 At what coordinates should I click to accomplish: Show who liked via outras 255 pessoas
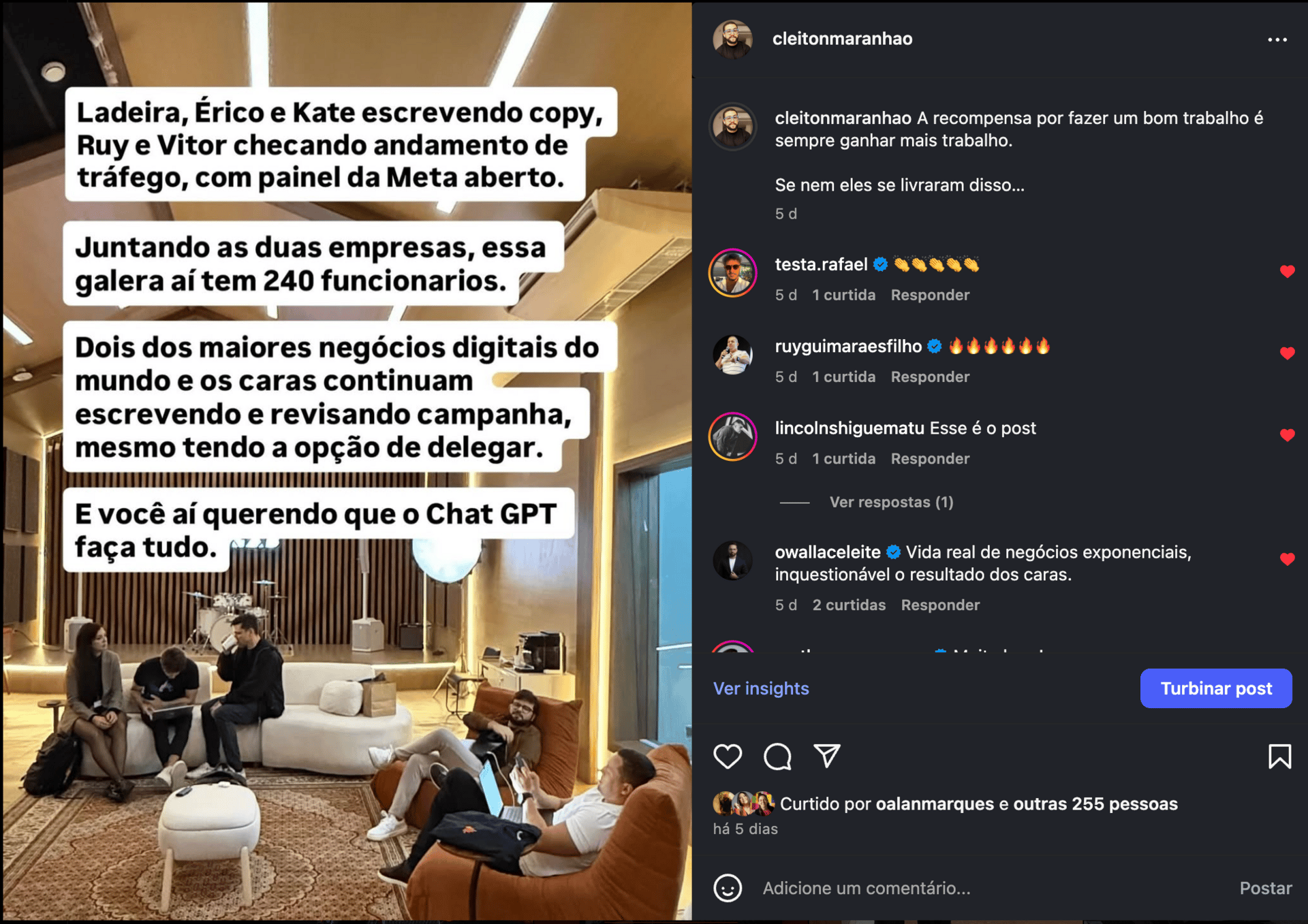point(1095,804)
